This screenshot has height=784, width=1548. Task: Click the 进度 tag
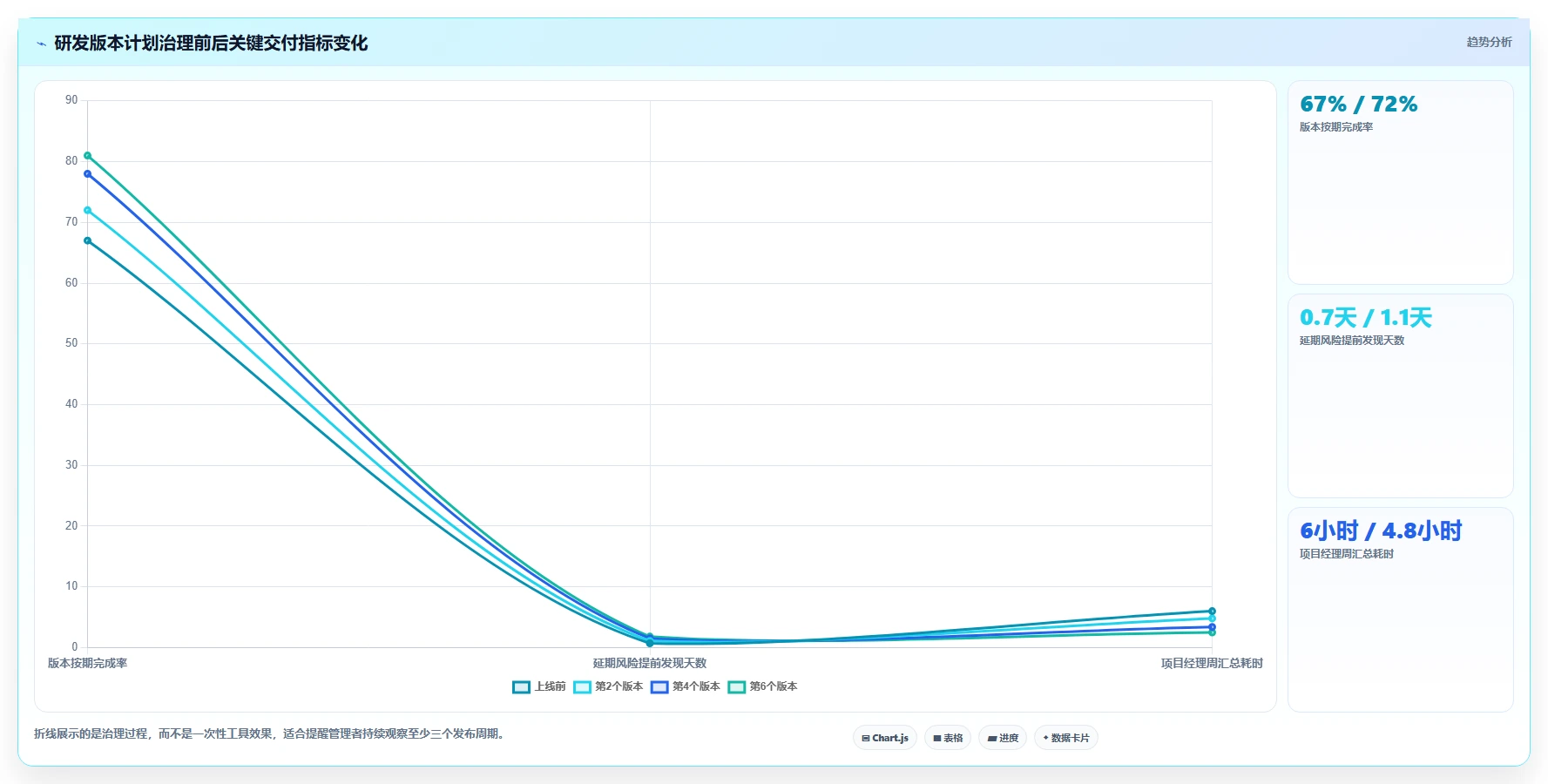pos(1003,738)
